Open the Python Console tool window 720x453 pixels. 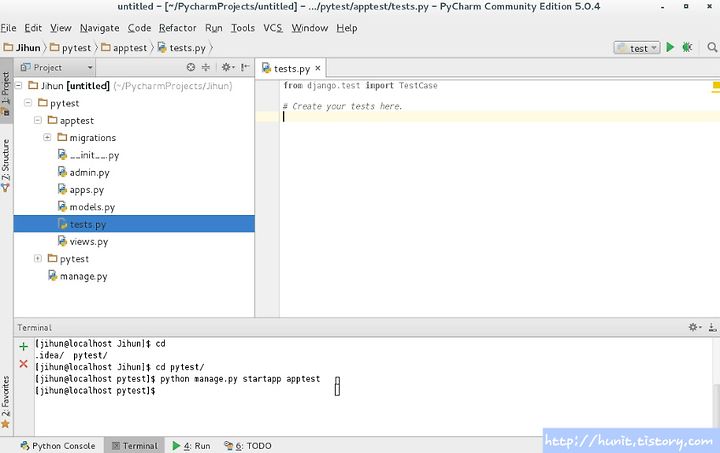[58, 446]
